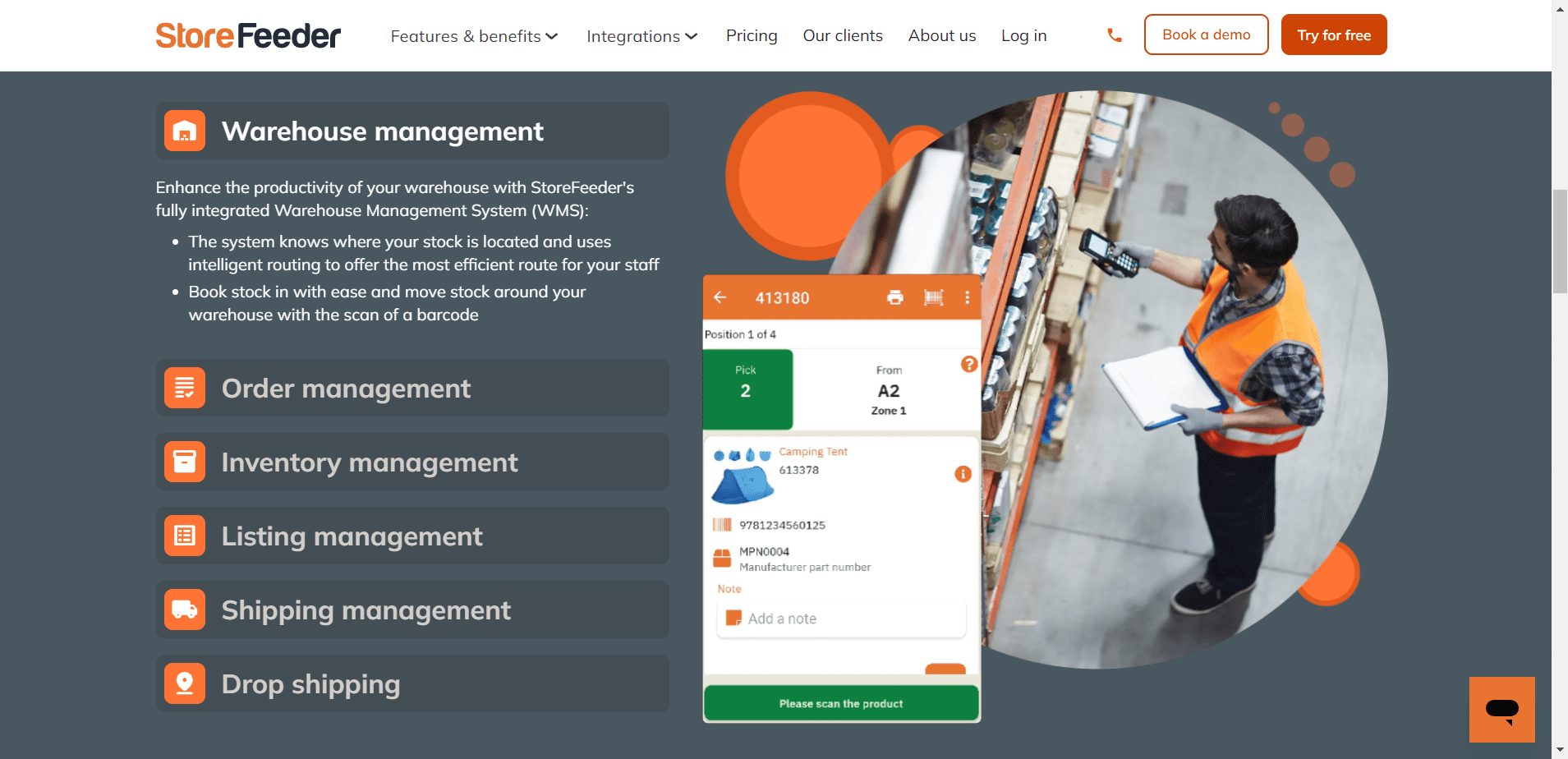Expand the Features & benefits dropdown

pos(475,36)
